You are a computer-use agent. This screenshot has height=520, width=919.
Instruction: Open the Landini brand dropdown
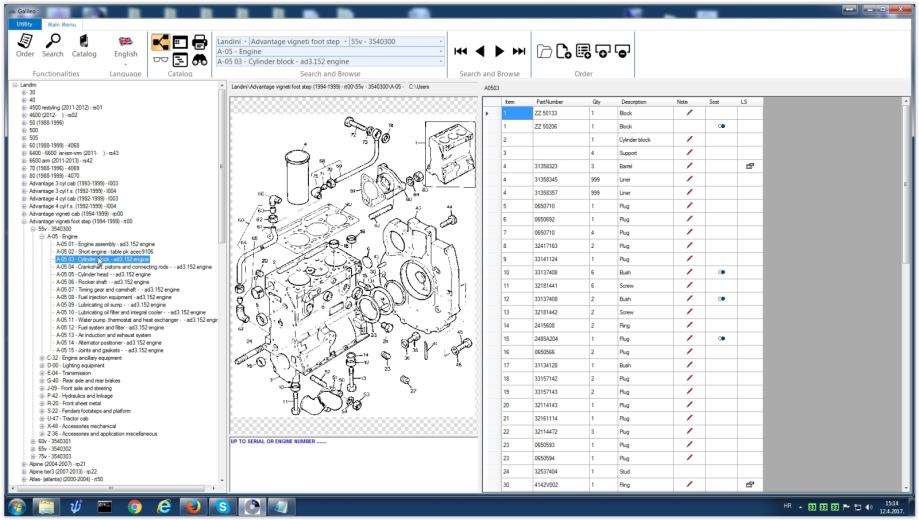(245, 40)
